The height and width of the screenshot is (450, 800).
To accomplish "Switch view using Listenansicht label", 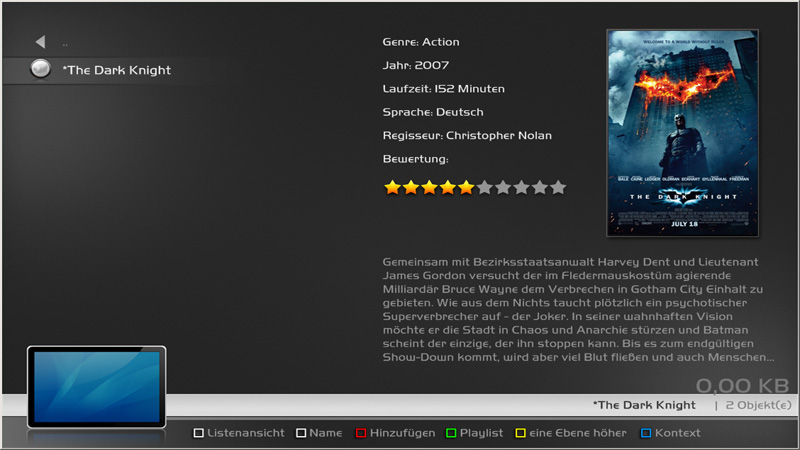I will (246, 433).
